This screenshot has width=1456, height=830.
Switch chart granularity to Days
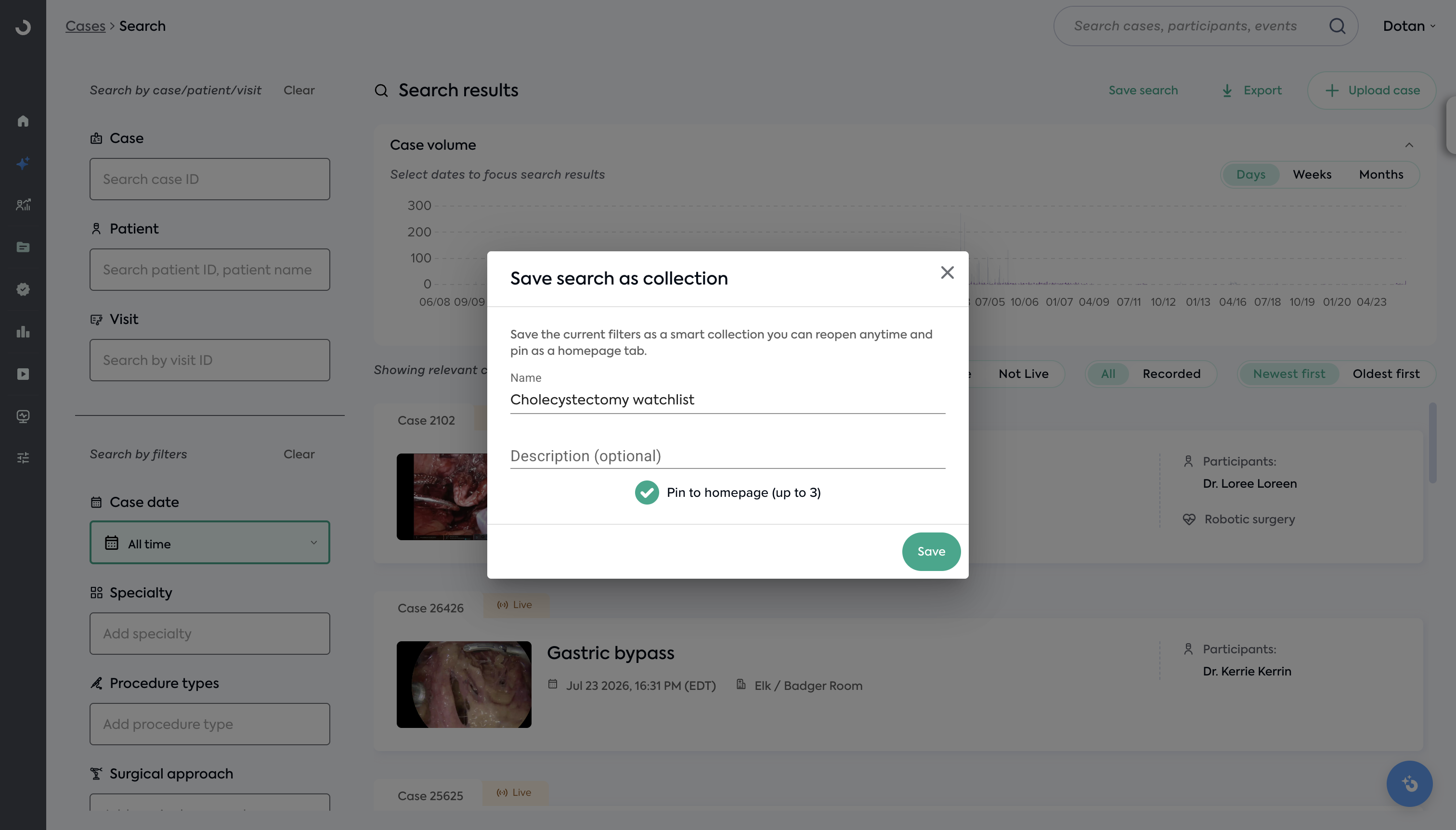pos(1250,174)
